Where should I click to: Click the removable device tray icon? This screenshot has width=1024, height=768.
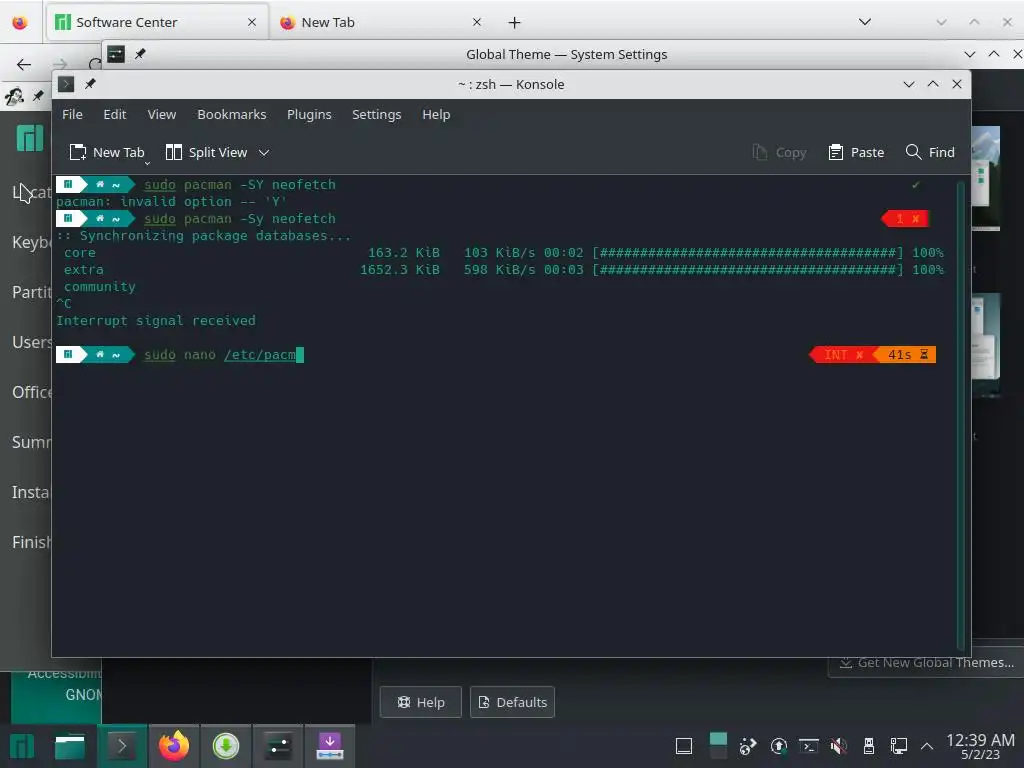pyautogui.click(x=869, y=746)
